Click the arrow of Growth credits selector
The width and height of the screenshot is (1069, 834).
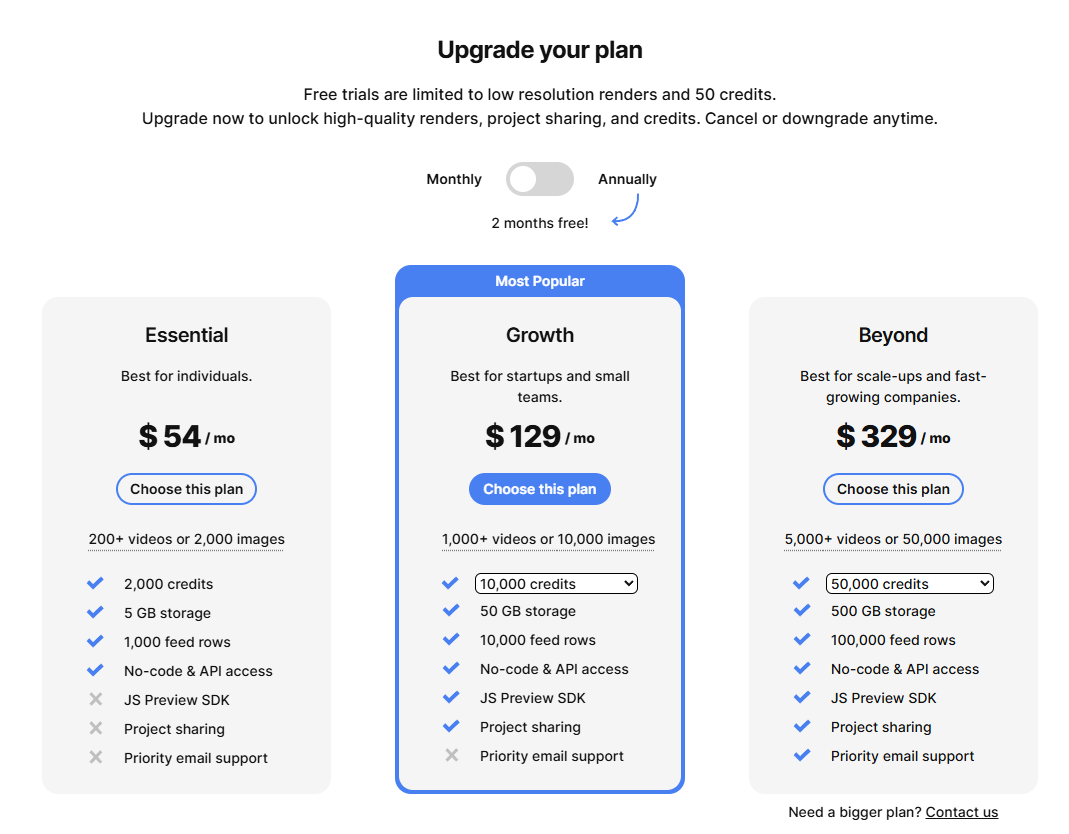tap(628, 584)
